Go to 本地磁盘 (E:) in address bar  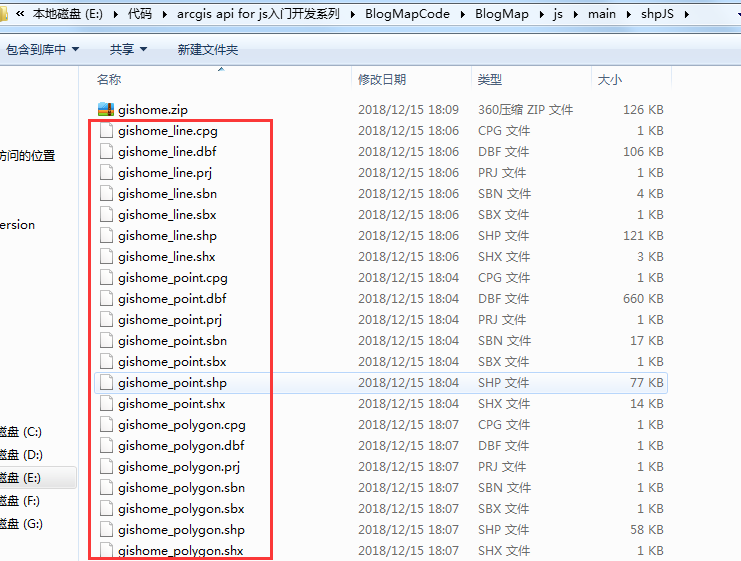68,14
